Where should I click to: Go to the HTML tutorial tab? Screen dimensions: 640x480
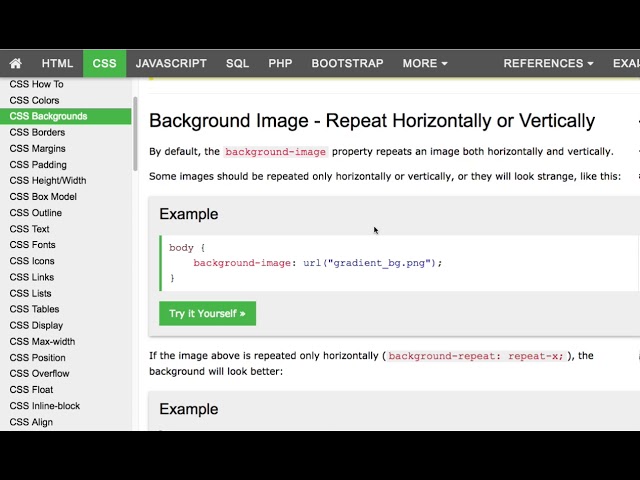click(57, 63)
